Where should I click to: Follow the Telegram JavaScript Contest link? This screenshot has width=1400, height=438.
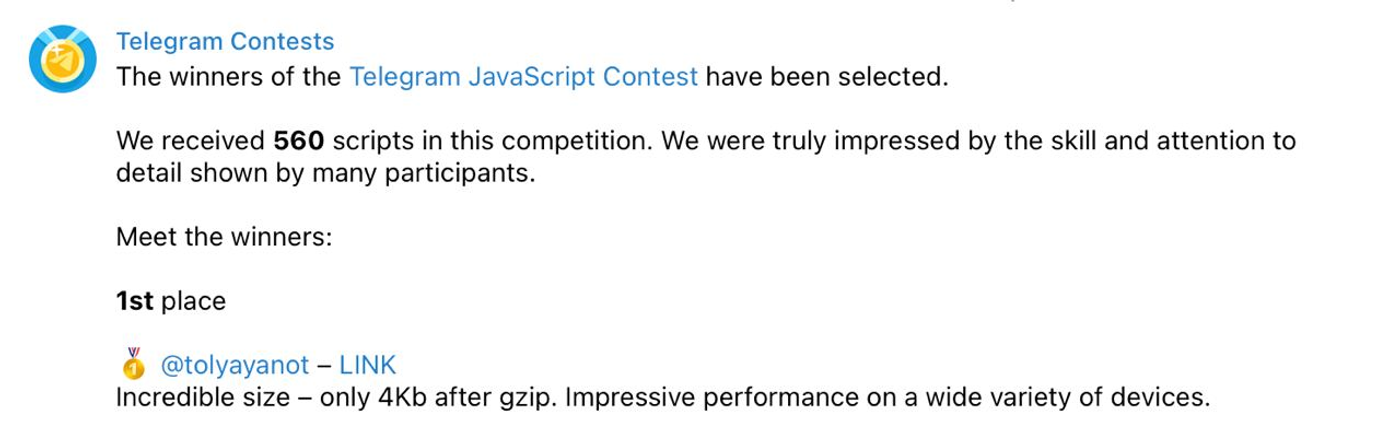tap(524, 76)
